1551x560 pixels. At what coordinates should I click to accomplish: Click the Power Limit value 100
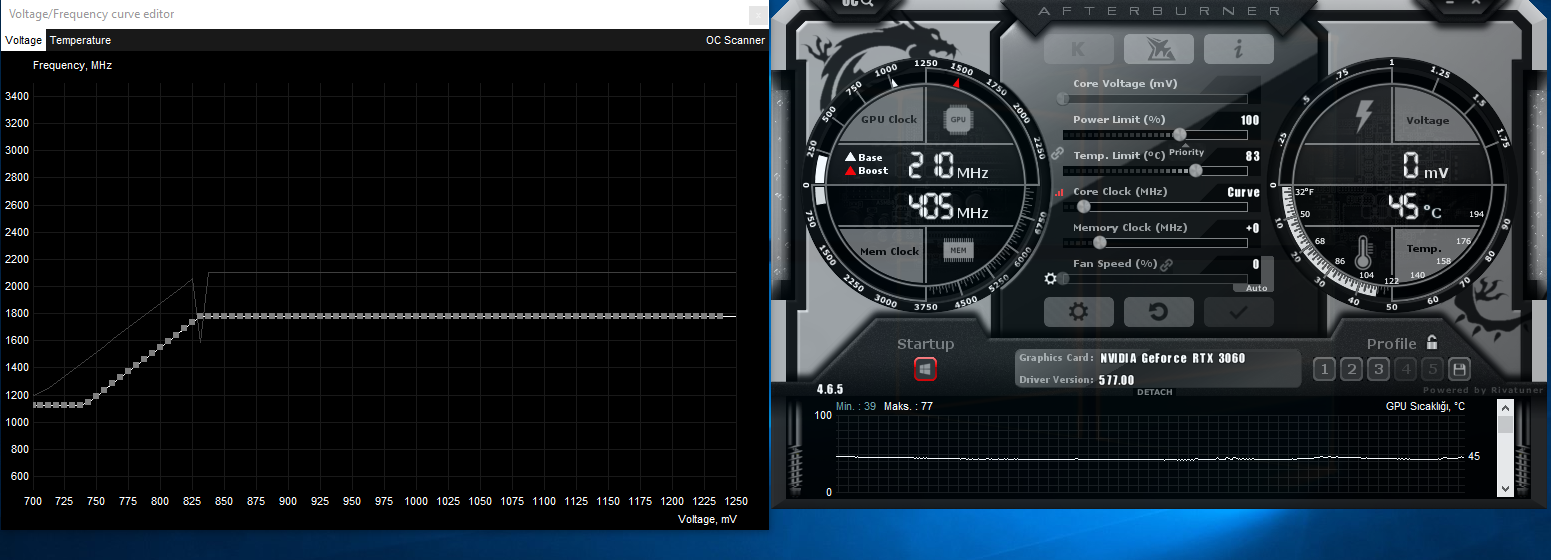pyautogui.click(x=1250, y=120)
